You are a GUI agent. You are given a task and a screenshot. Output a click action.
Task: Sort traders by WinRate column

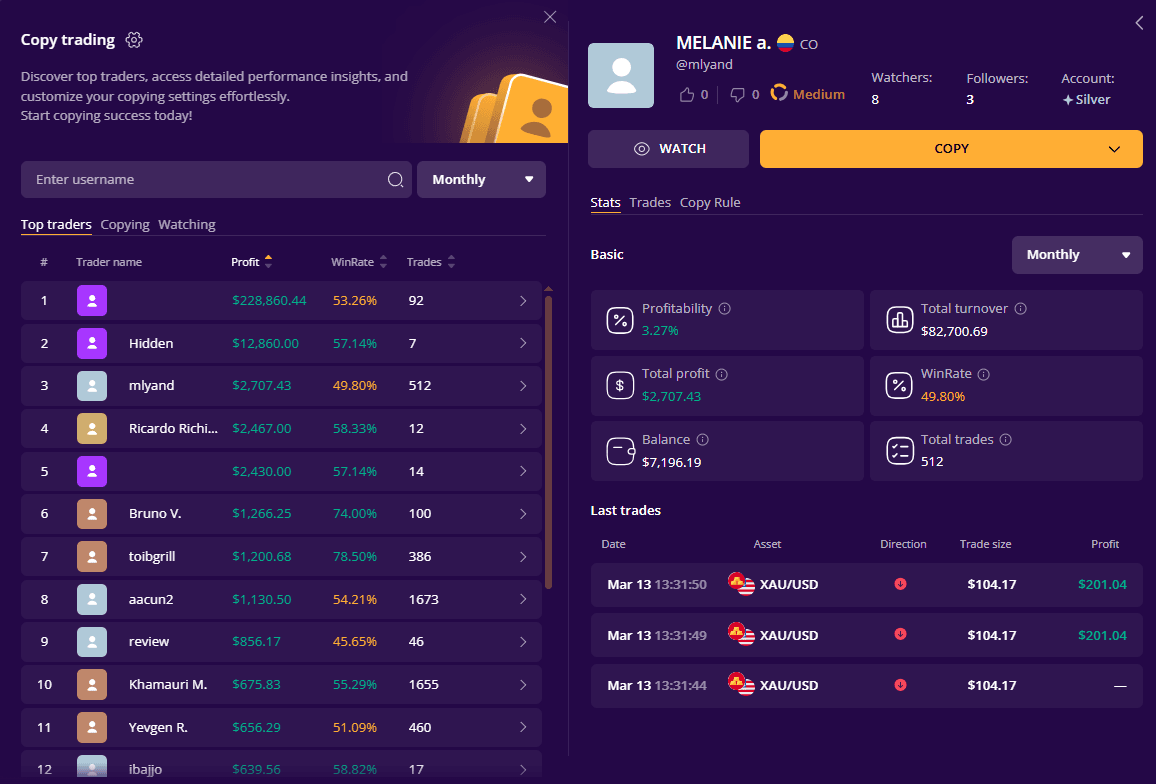pyautogui.click(x=359, y=262)
